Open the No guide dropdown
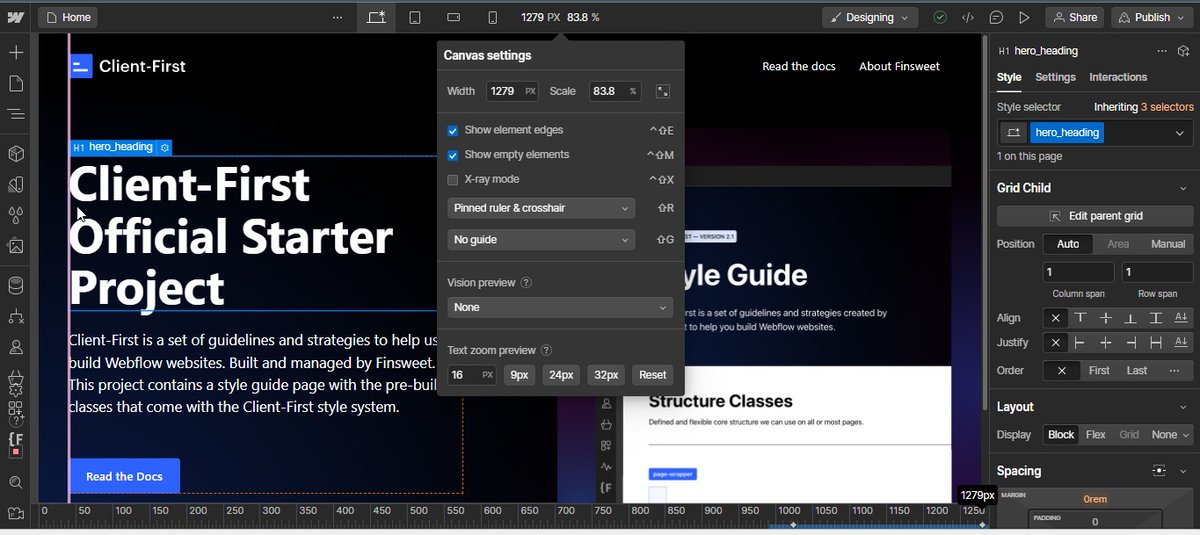 (541, 240)
